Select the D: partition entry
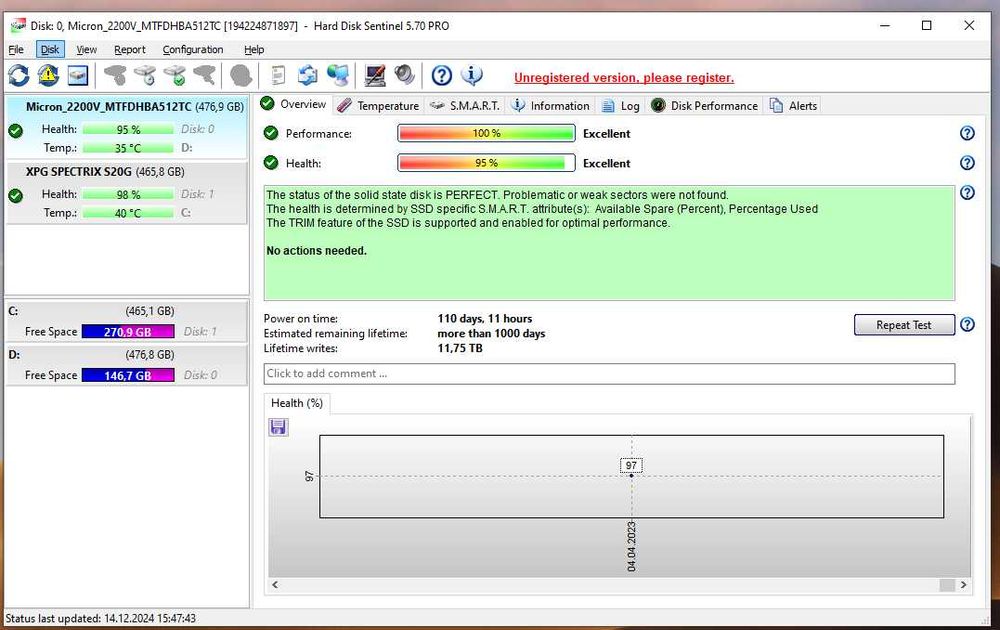 [x=126, y=365]
